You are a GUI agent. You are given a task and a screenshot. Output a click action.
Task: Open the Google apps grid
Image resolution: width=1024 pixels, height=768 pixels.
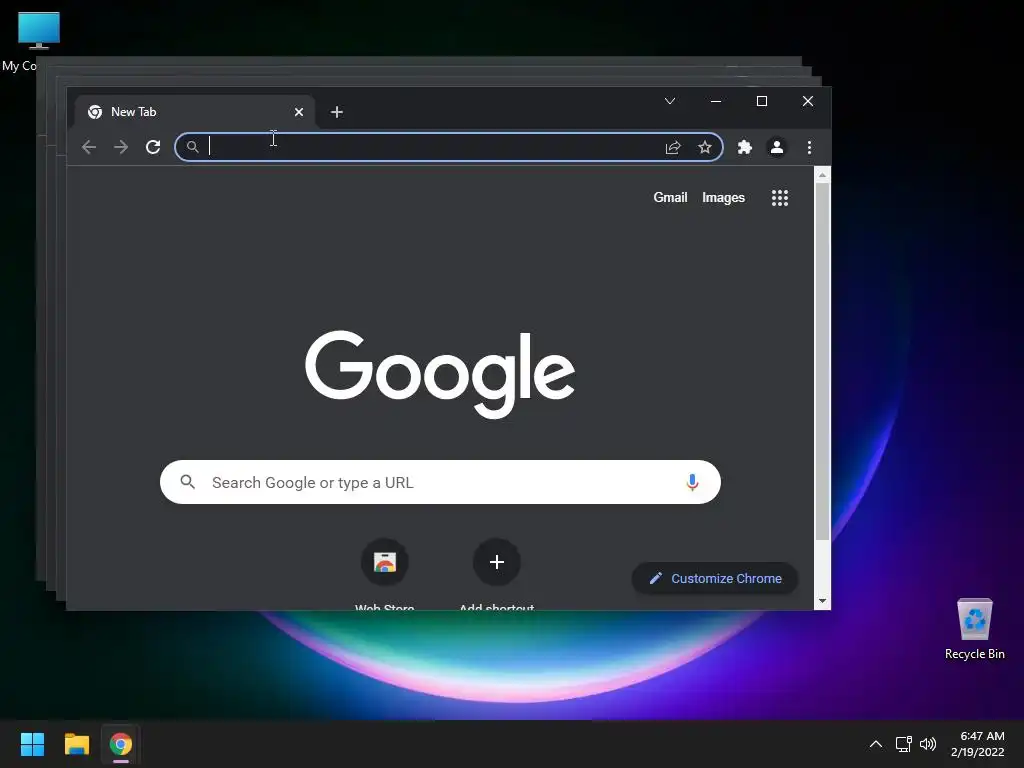tap(780, 198)
